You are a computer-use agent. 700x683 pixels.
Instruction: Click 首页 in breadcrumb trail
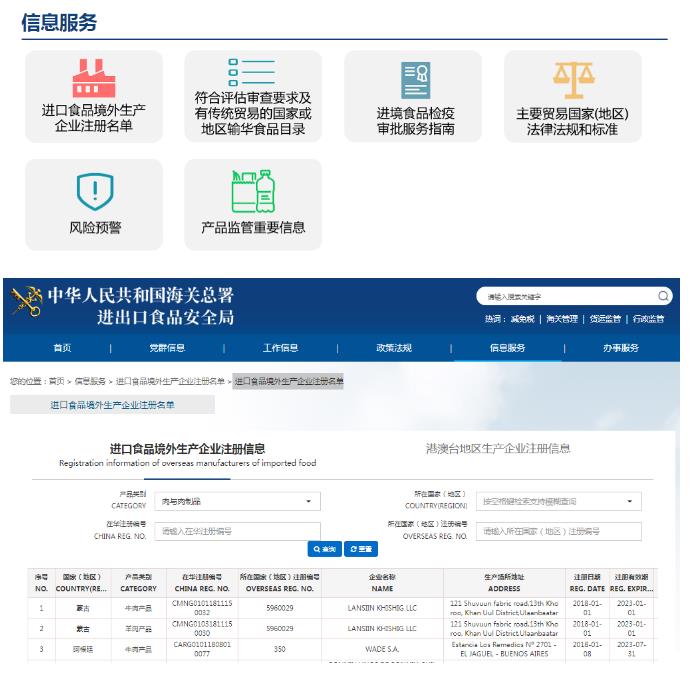pos(57,381)
